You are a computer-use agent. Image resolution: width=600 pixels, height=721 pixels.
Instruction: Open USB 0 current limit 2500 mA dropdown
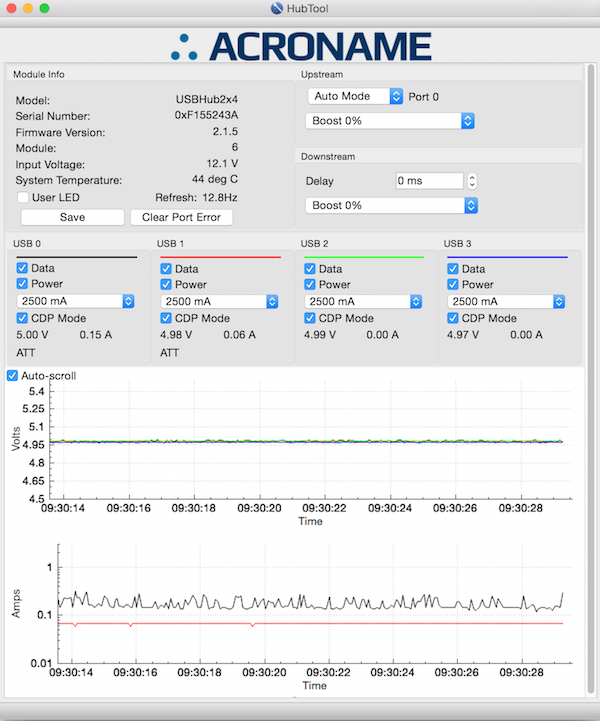(x=76, y=301)
